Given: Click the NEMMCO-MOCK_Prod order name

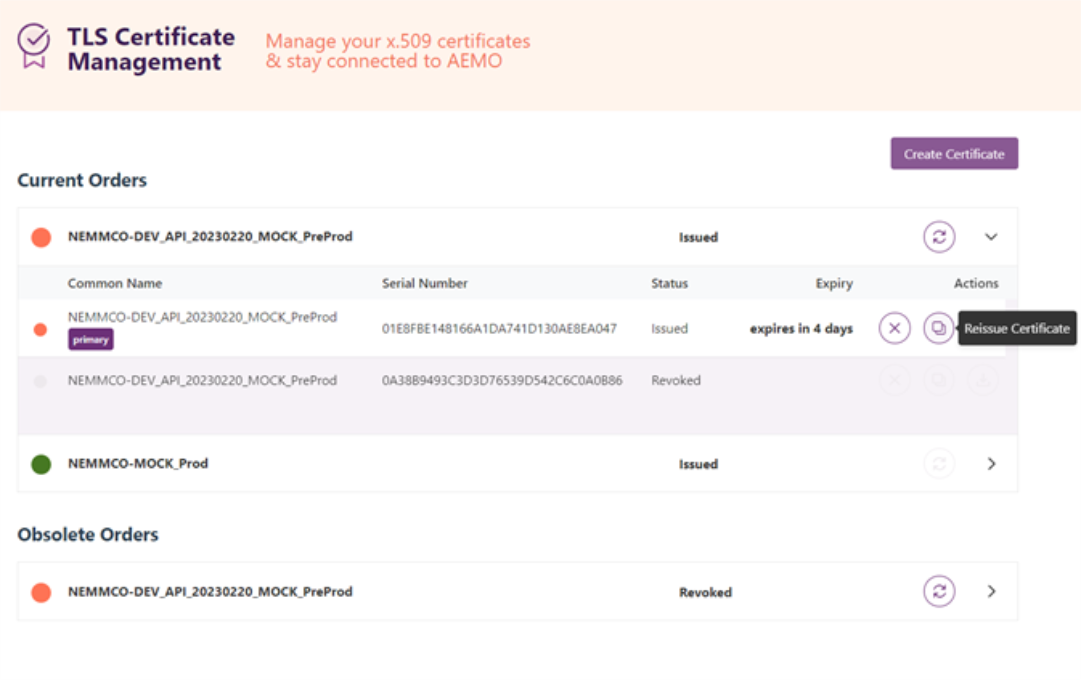Looking at the screenshot, I should tap(138, 464).
